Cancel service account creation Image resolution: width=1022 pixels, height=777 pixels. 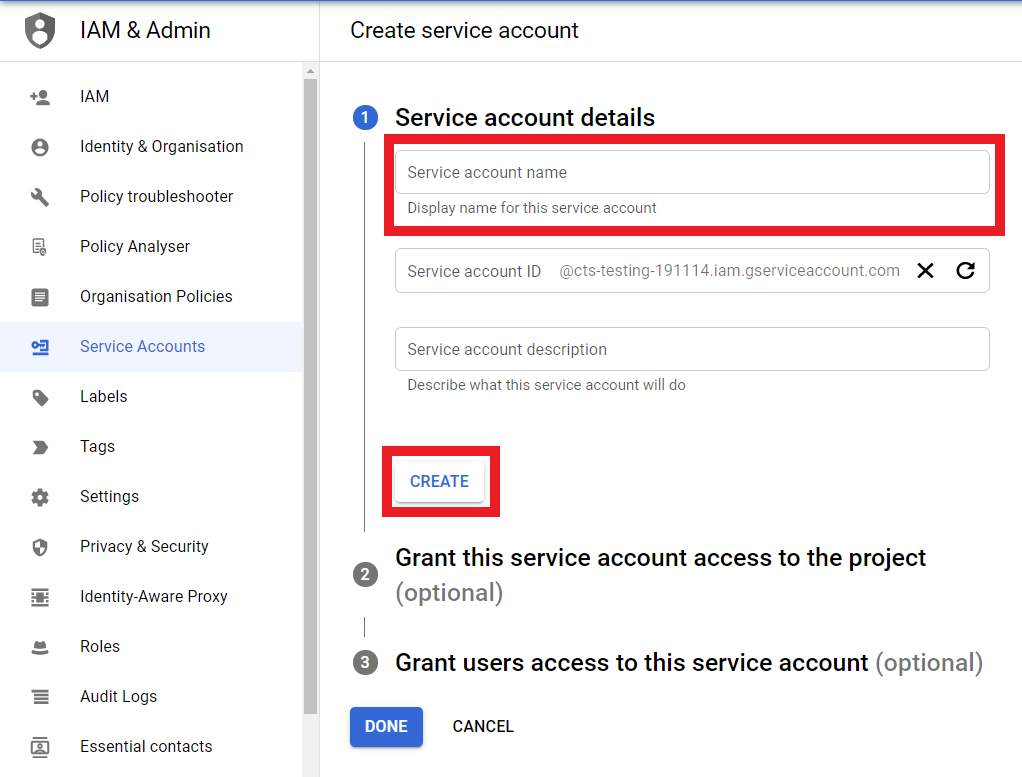[483, 727]
